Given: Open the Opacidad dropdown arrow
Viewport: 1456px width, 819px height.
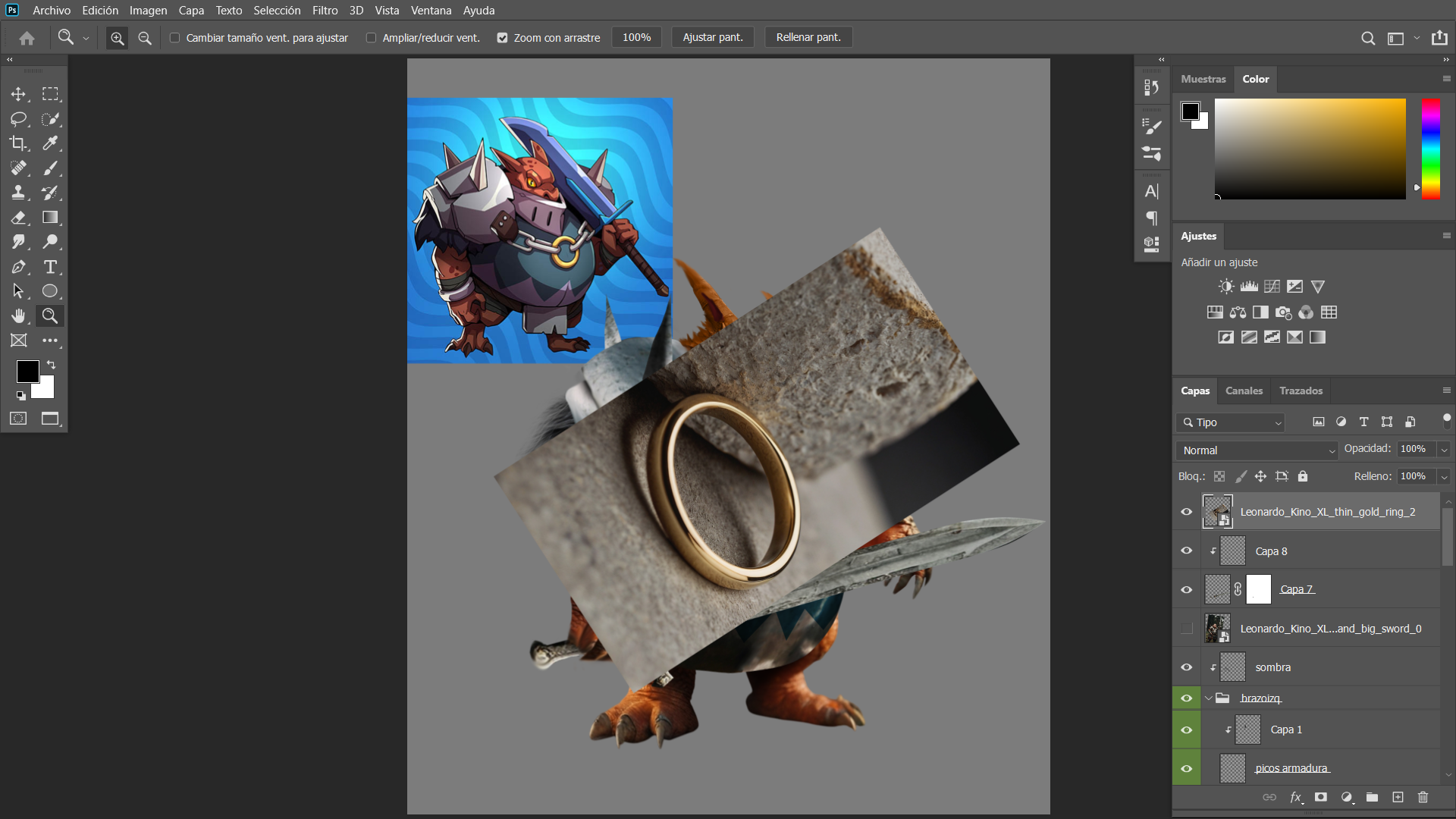Looking at the screenshot, I should [1444, 450].
